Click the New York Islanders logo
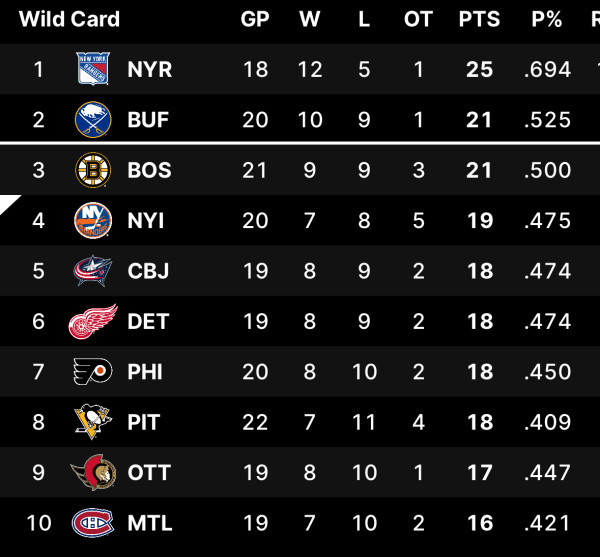The height and width of the screenshot is (557, 600). 93,220
